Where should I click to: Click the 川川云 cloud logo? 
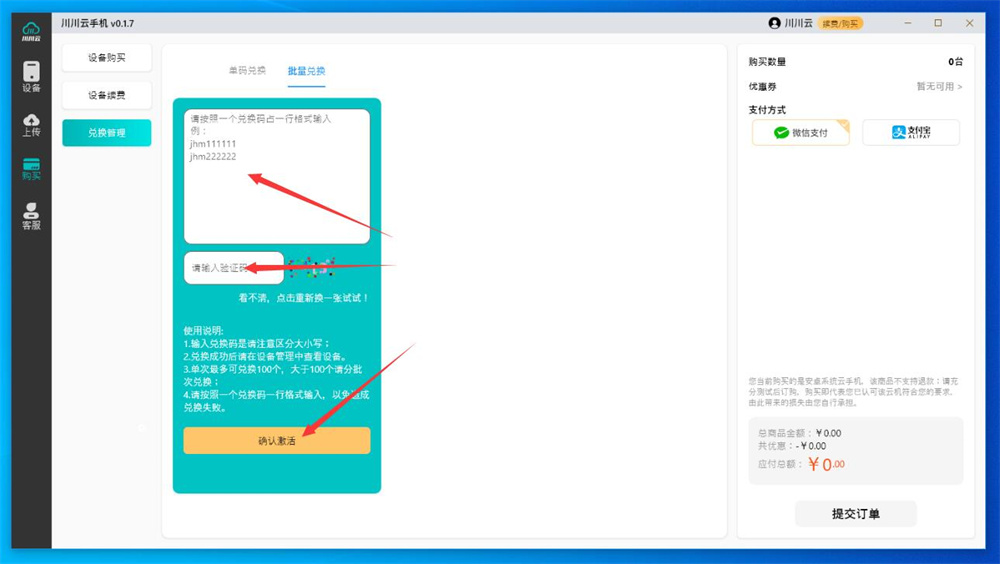click(31, 31)
